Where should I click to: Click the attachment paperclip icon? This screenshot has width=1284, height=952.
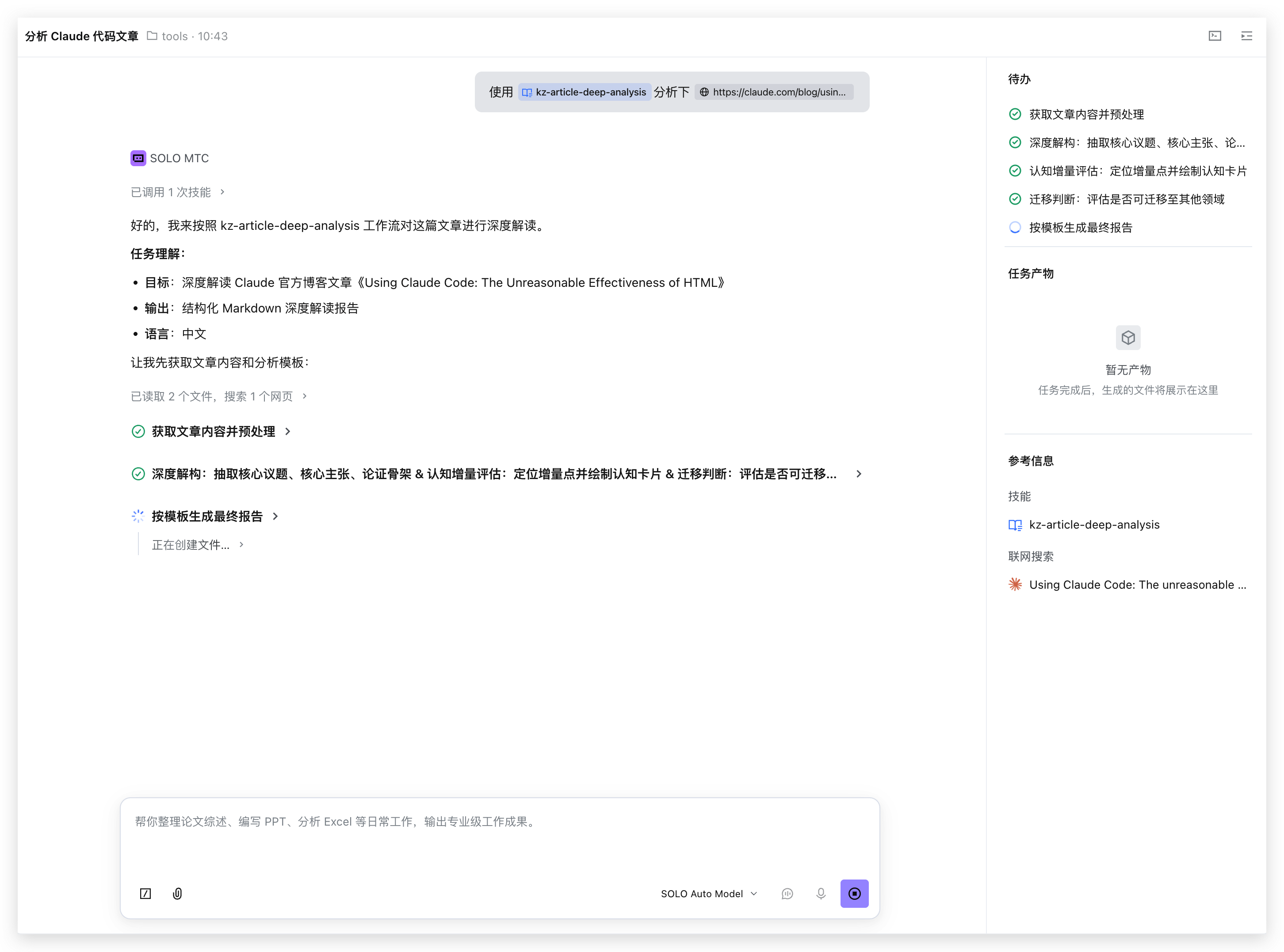[177, 893]
